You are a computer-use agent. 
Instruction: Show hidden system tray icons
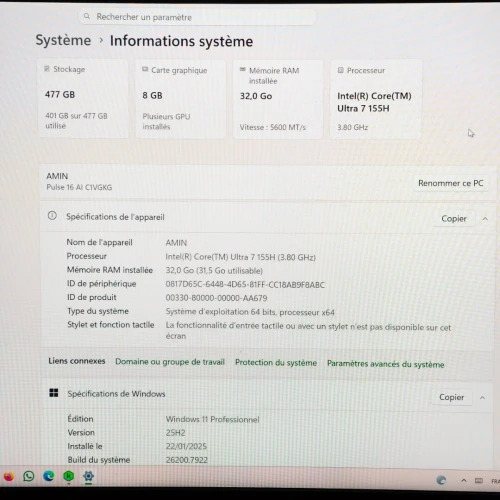464,480
